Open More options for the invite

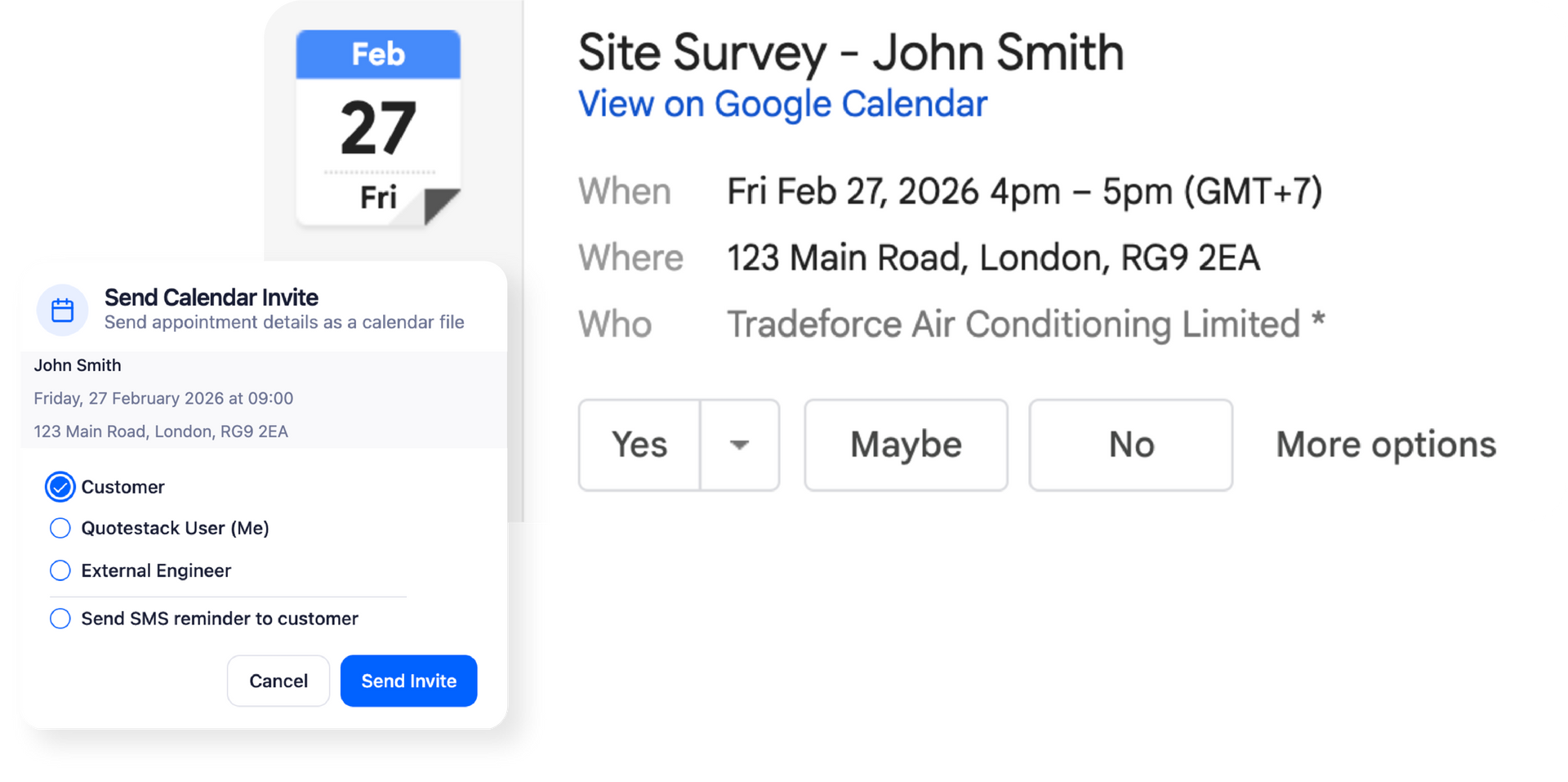(1386, 445)
